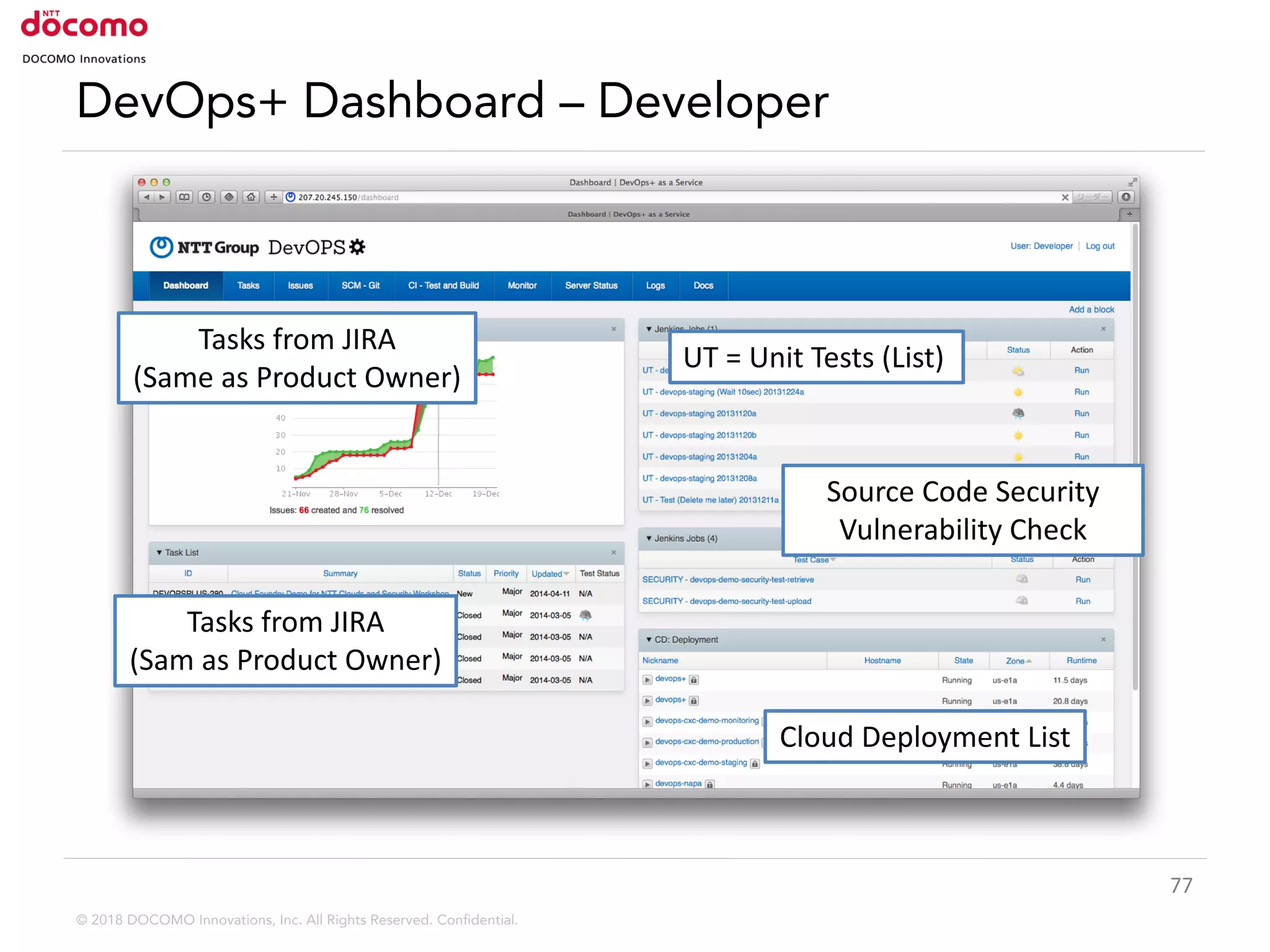Sort Task List by Updated column
Screen dimensions: 1270x952
pyautogui.click(x=550, y=574)
